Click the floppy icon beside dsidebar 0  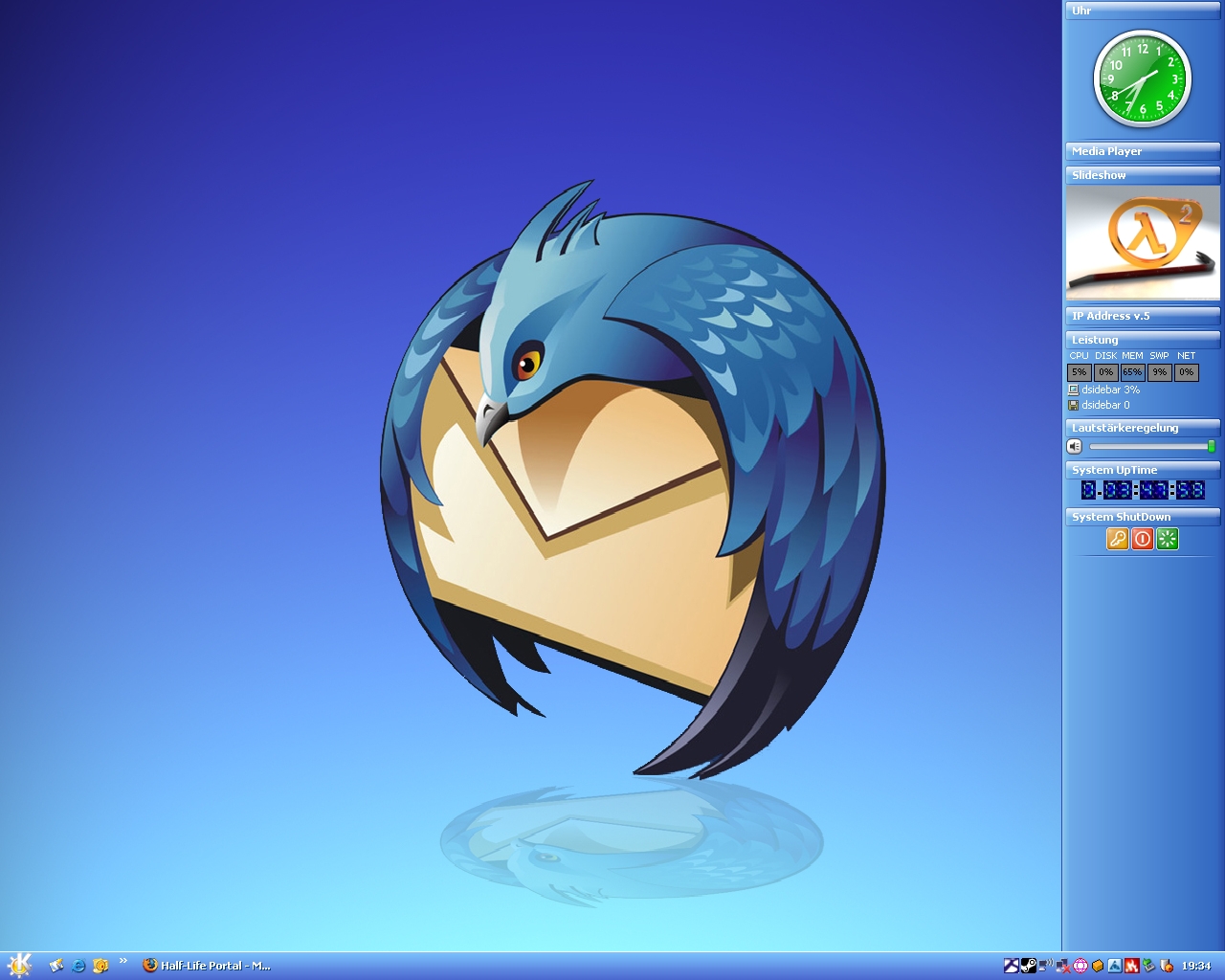(1073, 405)
